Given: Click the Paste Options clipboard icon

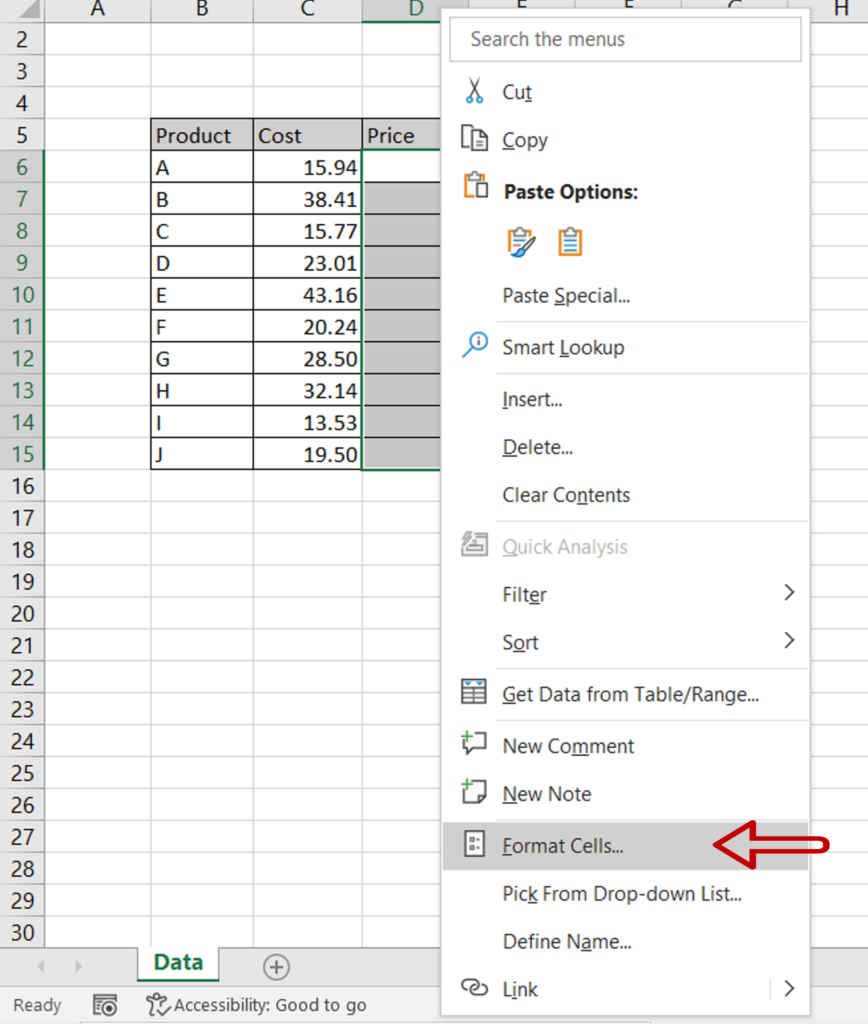Looking at the screenshot, I should (475, 185).
